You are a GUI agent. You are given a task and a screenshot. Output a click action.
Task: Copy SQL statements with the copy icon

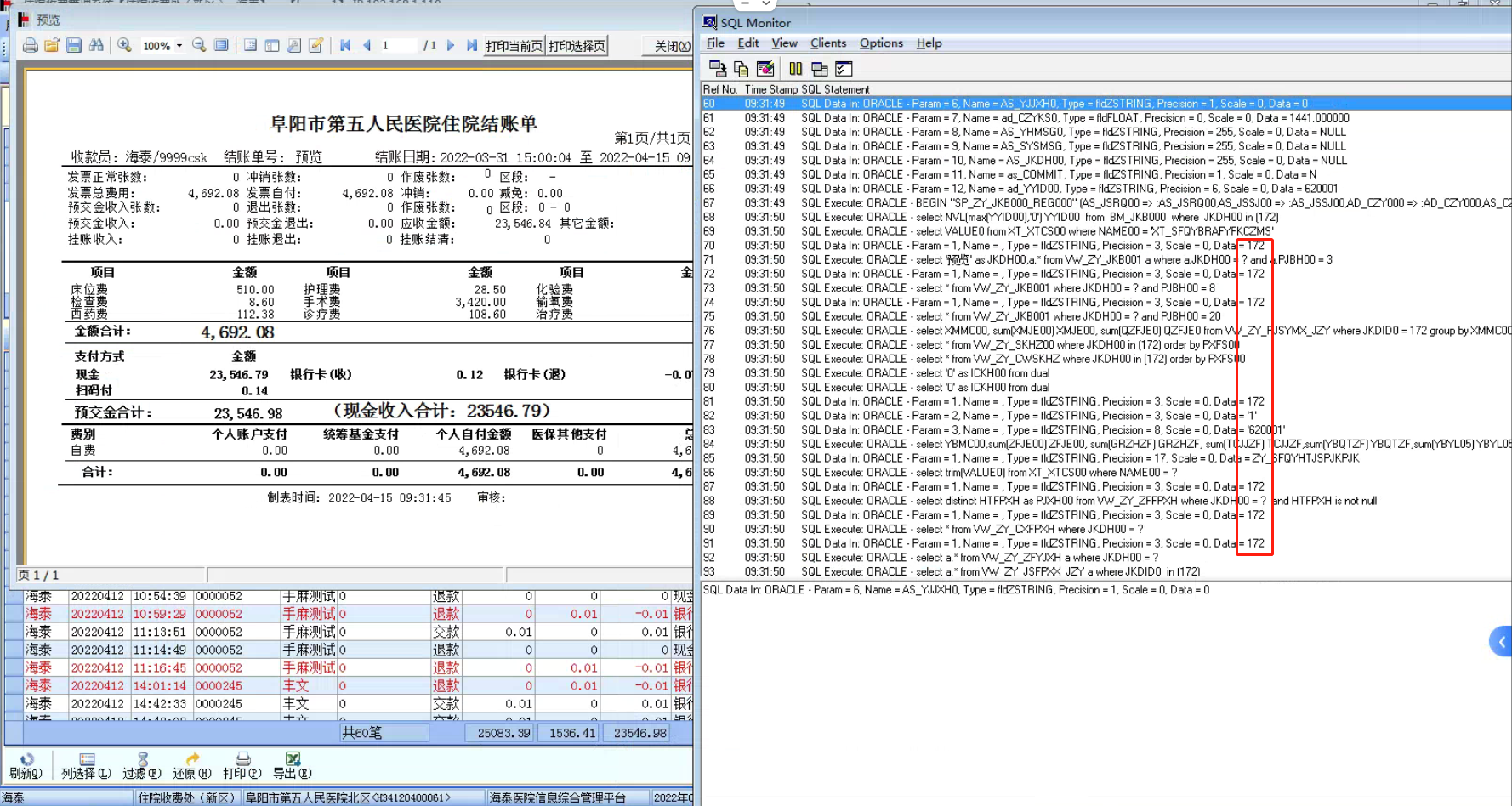tap(741, 69)
